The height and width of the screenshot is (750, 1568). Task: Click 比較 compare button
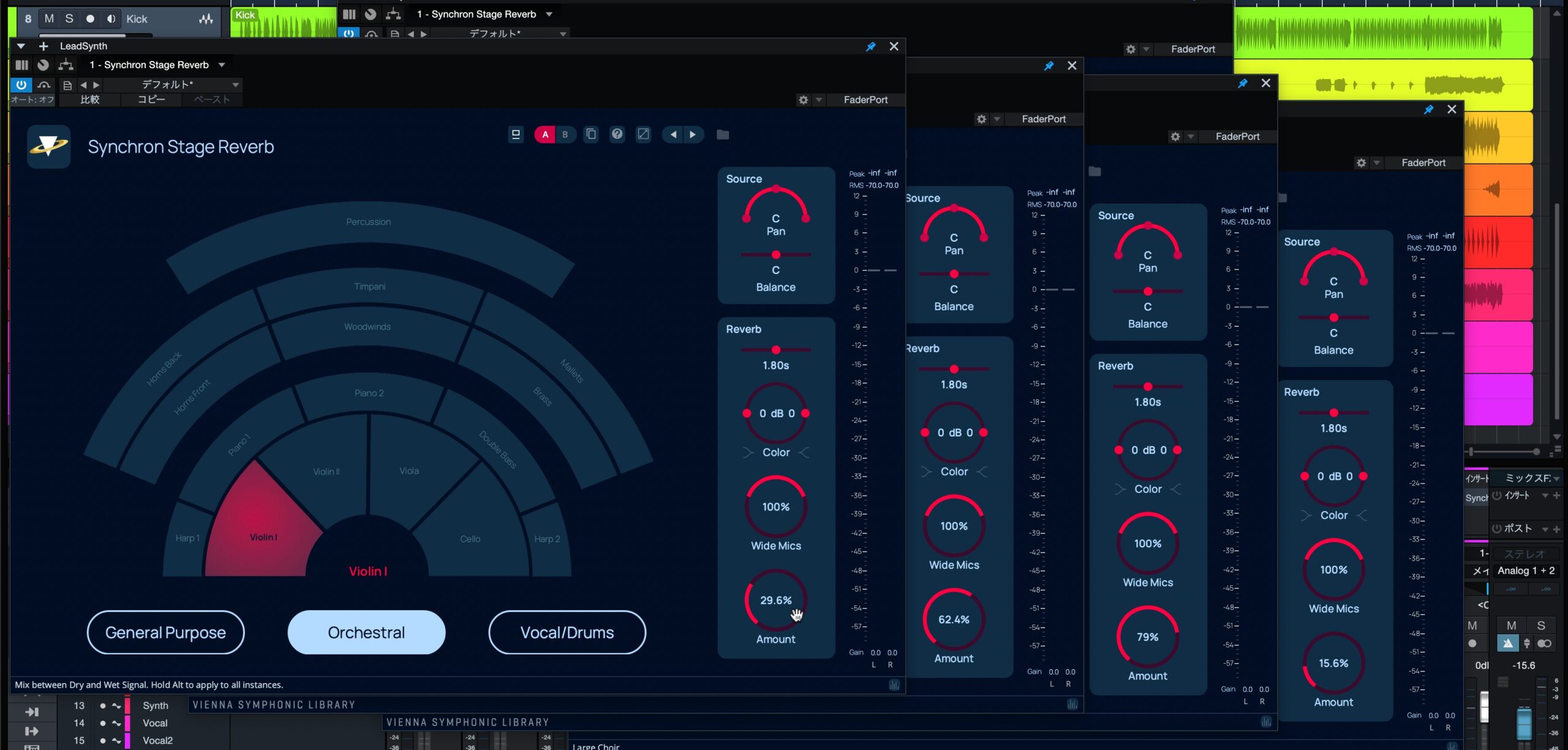89,99
